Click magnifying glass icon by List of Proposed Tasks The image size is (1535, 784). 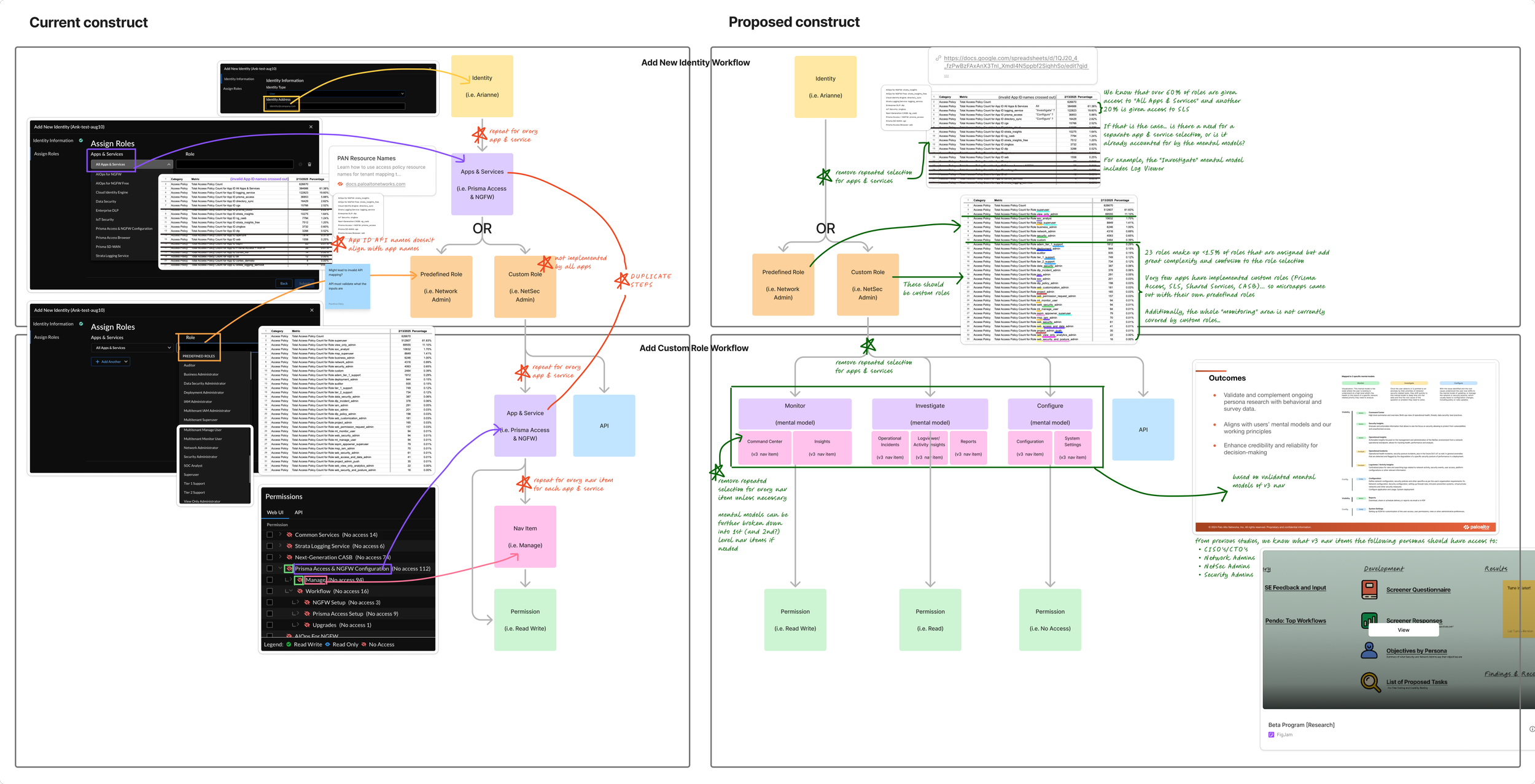[1370, 681]
